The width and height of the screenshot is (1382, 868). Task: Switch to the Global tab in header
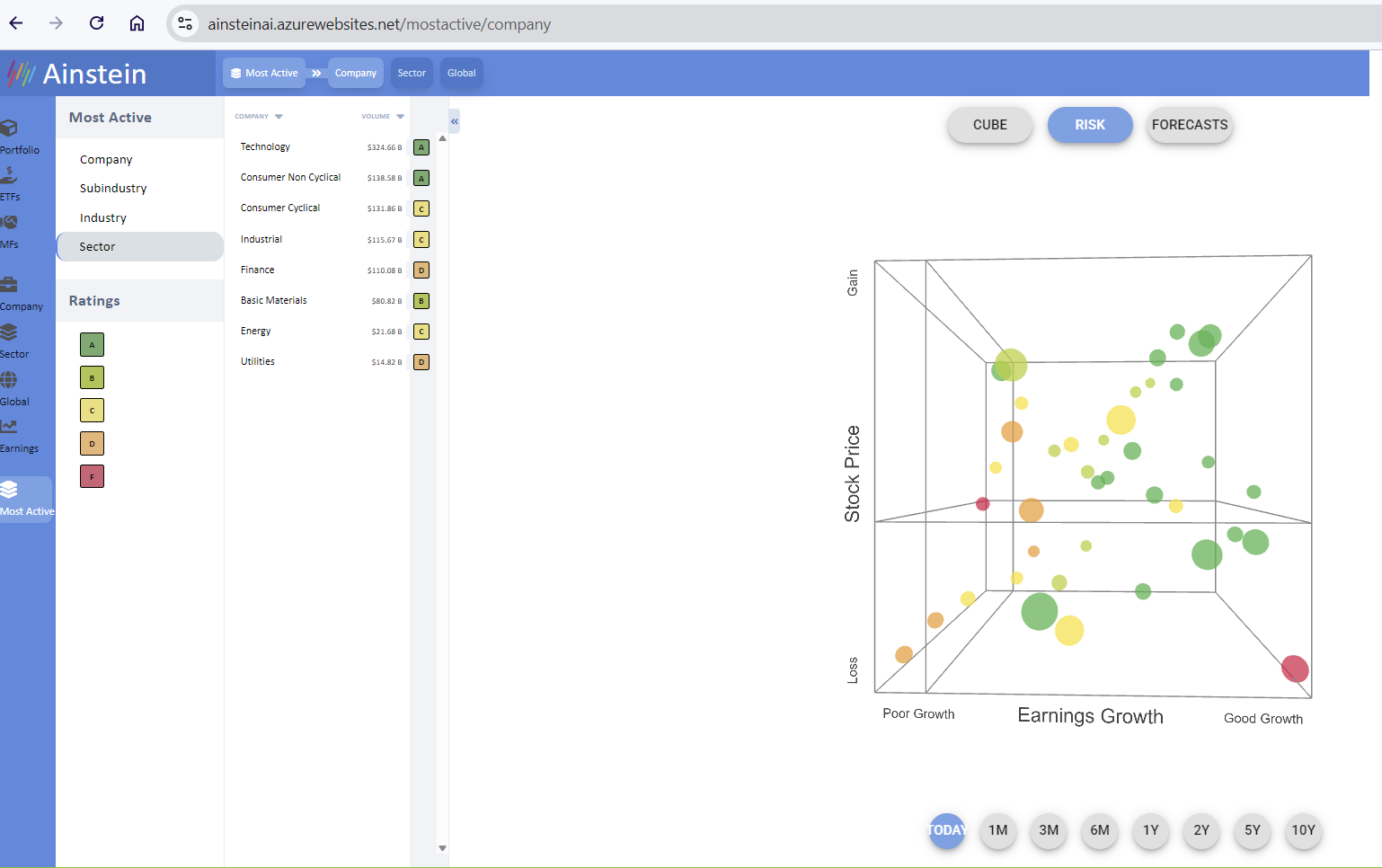click(461, 74)
